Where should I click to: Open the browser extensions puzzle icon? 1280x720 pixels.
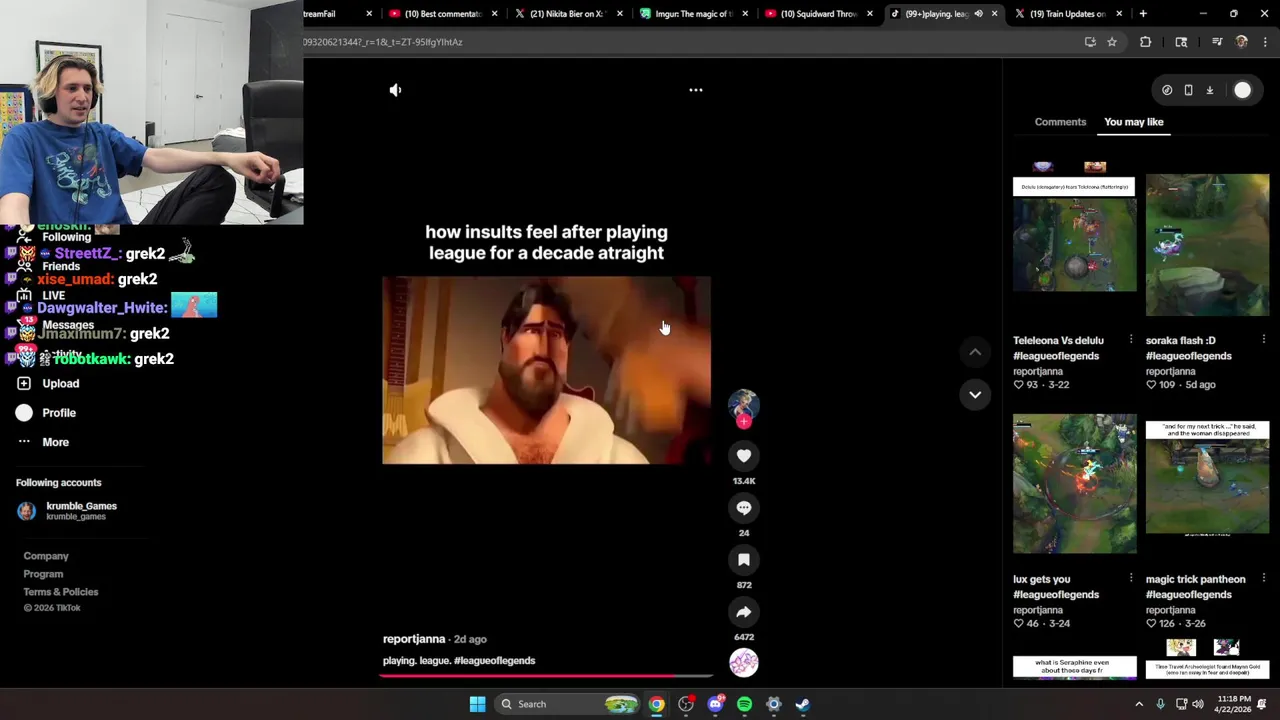(1145, 42)
